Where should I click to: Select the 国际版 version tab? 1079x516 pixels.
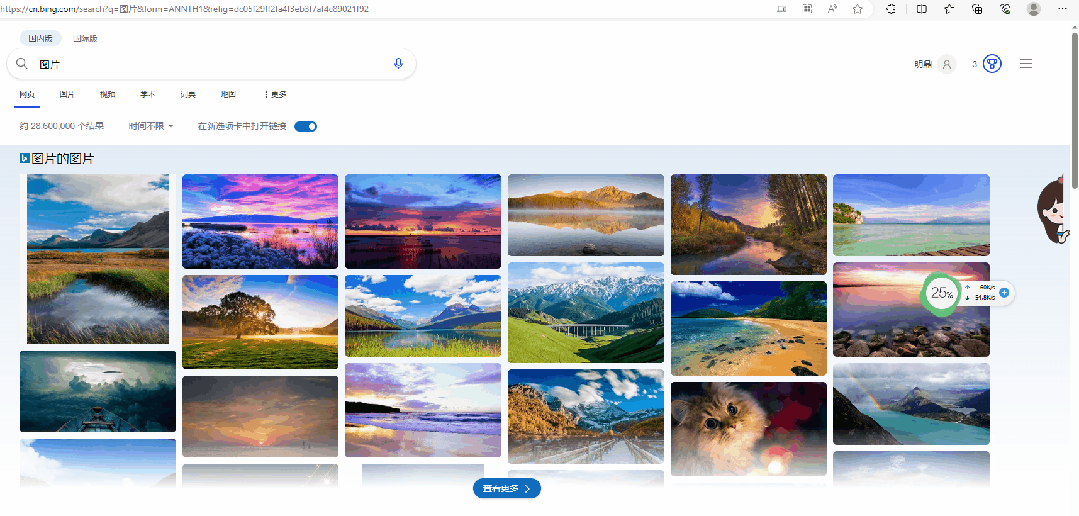coord(85,38)
